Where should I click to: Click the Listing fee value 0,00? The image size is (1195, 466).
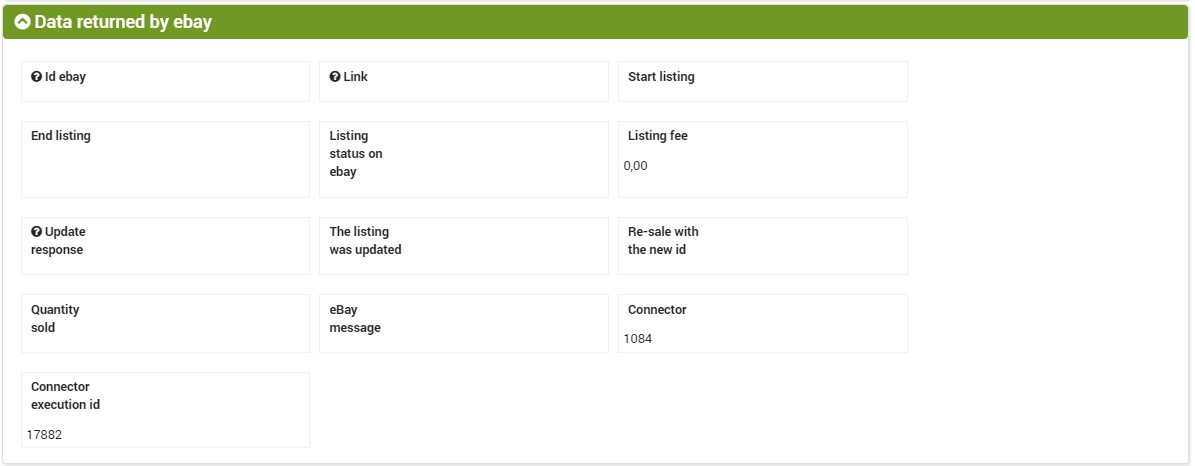636,166
